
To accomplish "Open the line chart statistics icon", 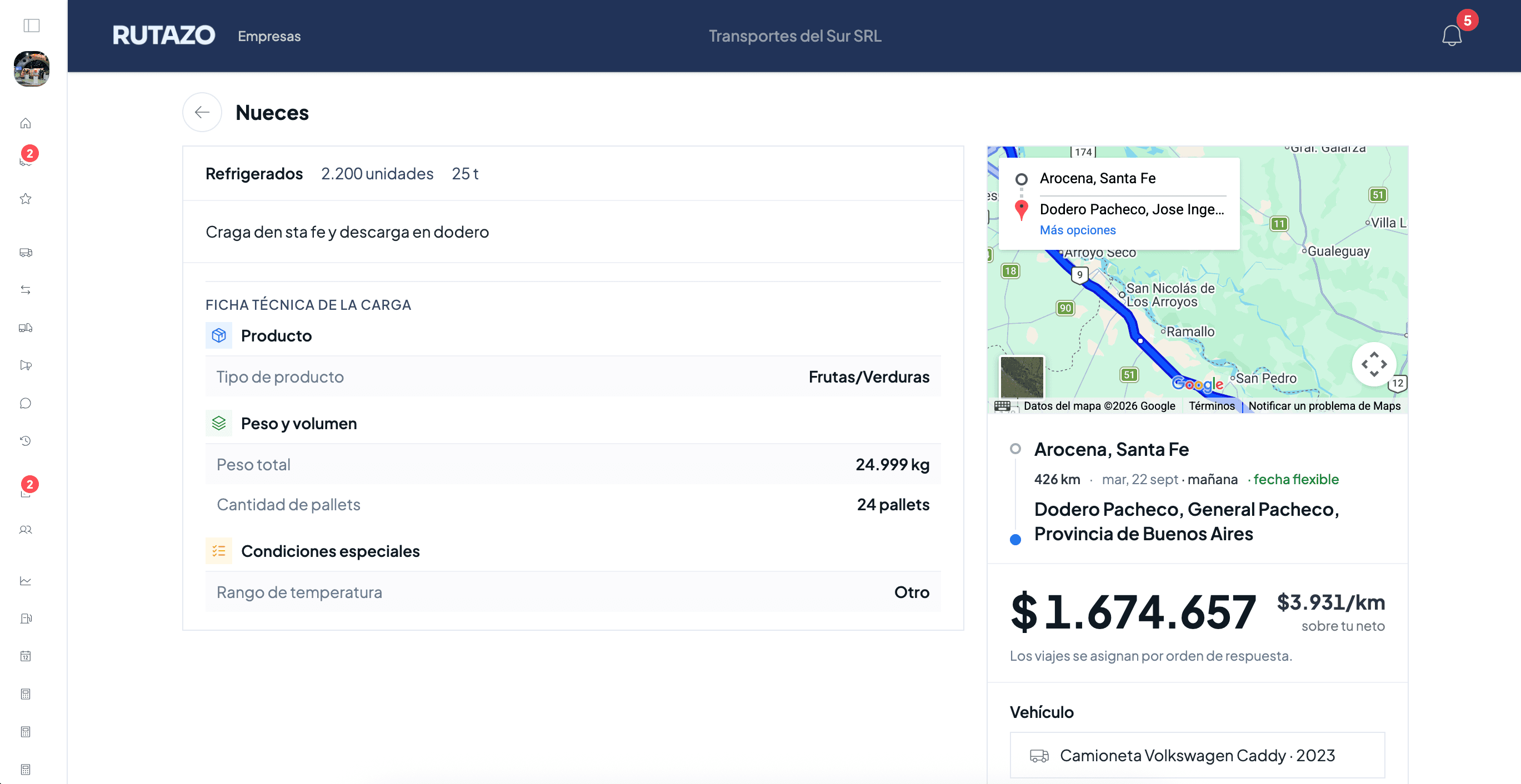I will tap(26, 581).
